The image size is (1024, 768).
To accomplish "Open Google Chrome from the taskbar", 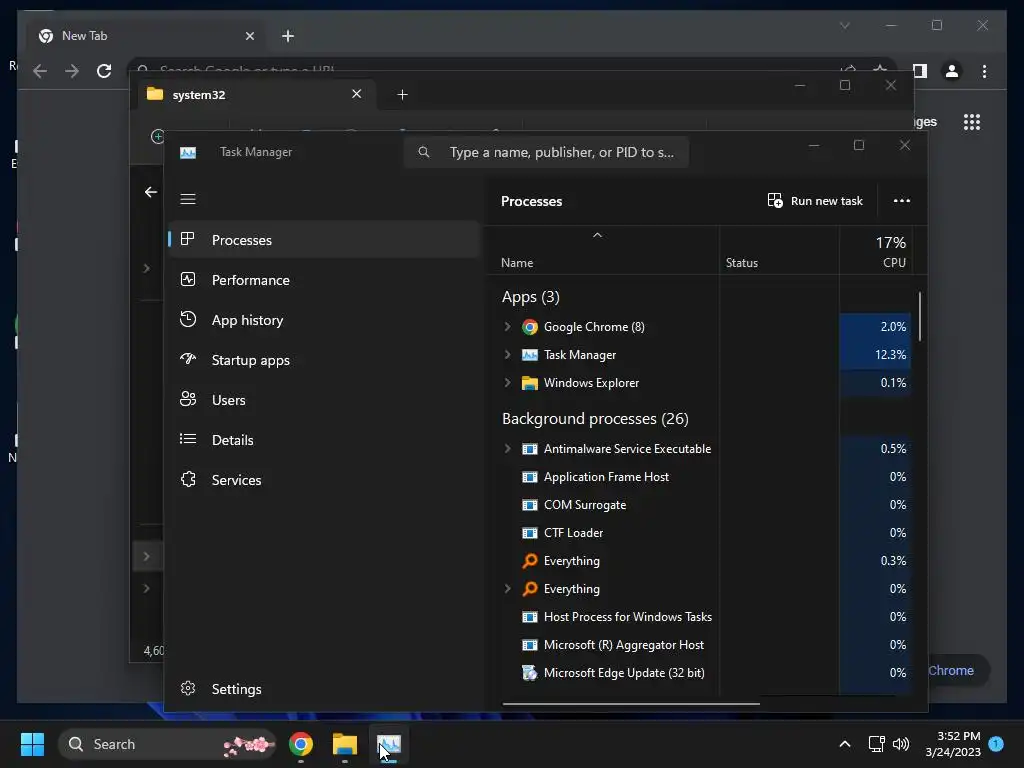I will pos(301,744).
